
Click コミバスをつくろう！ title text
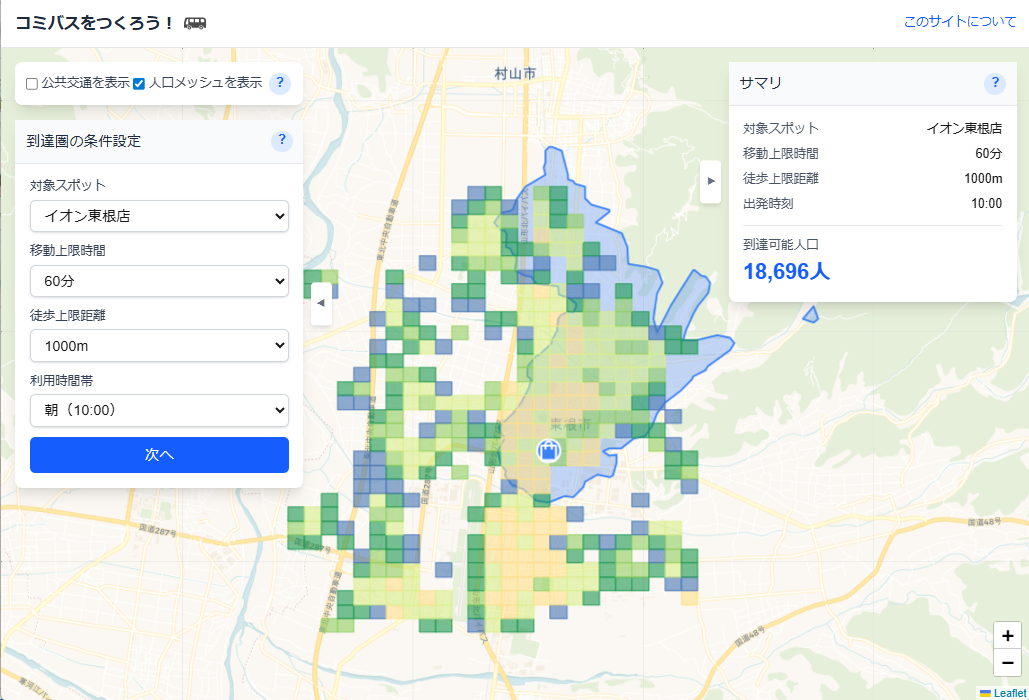click(x=95, y=23)
